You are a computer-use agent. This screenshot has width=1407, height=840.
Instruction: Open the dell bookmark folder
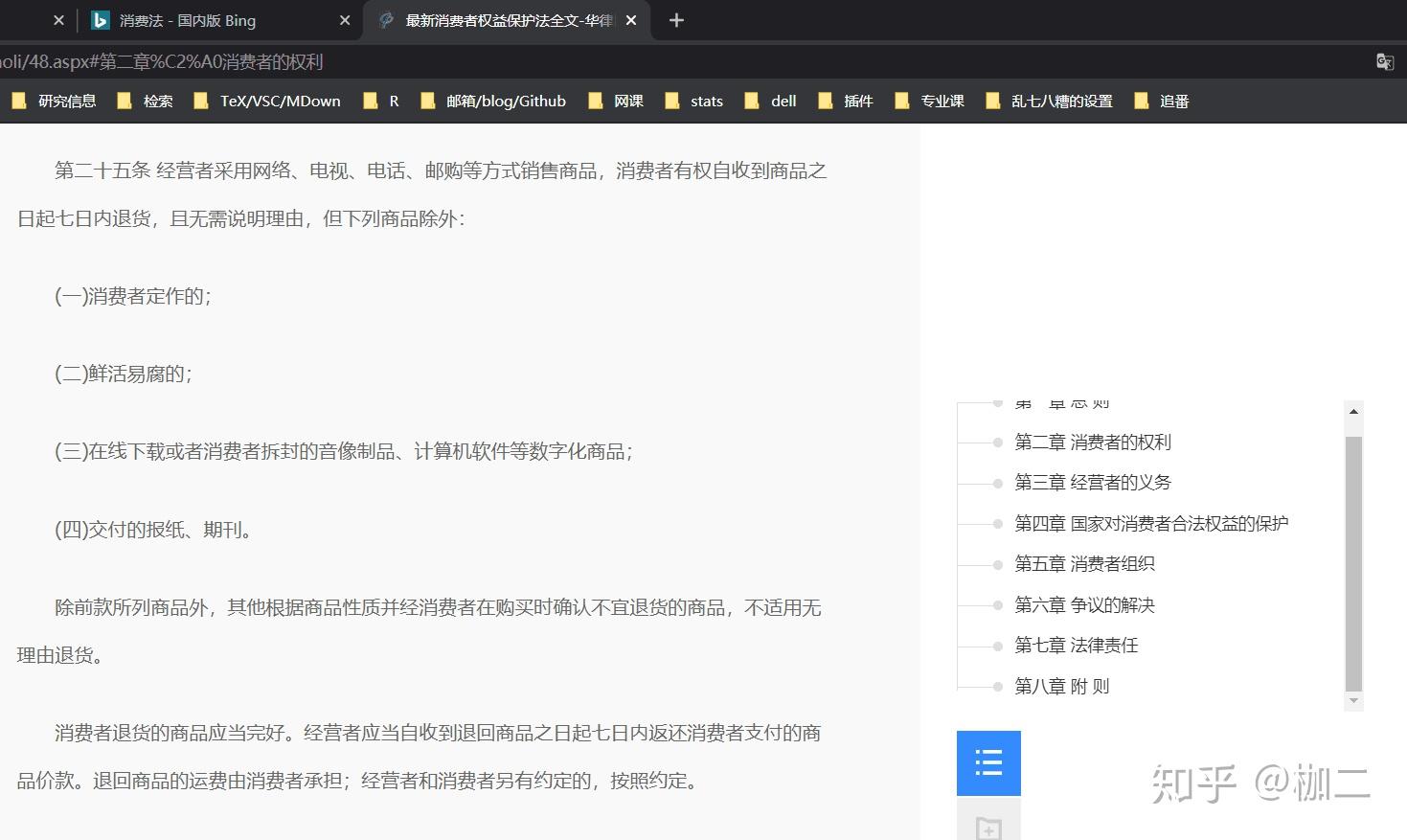[770, 101]
